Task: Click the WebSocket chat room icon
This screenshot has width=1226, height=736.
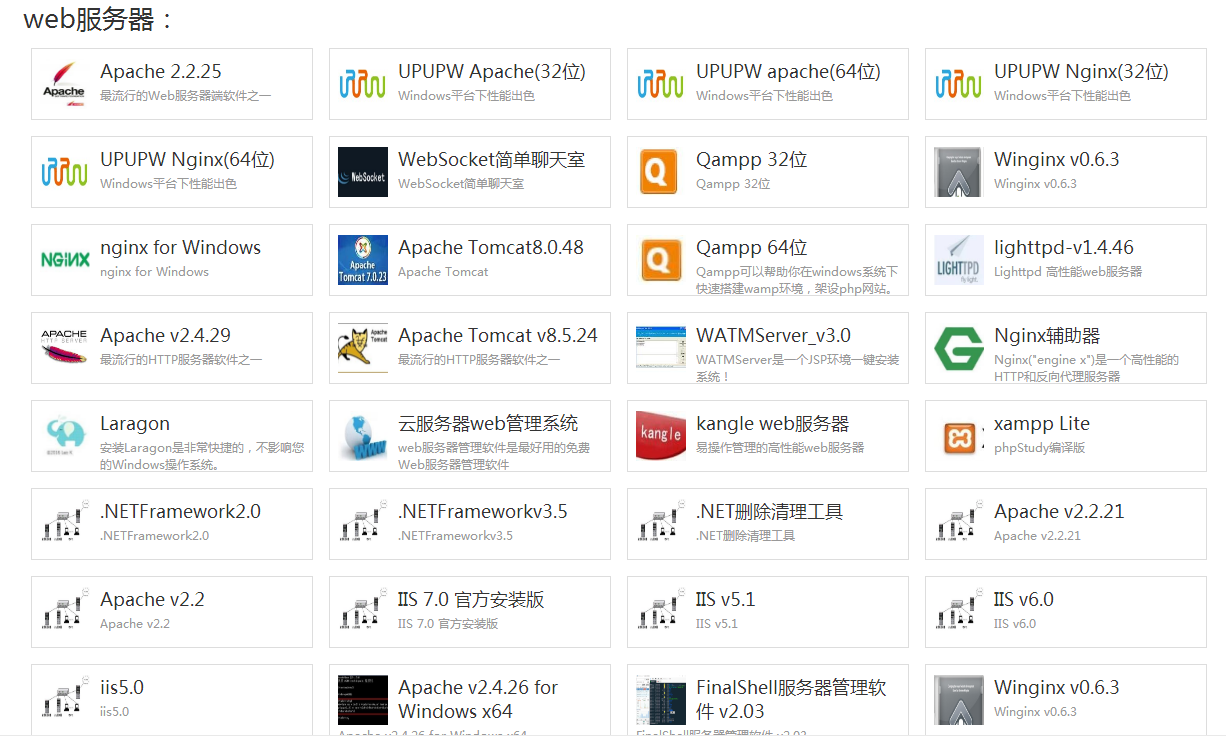Action: (362, 172)
